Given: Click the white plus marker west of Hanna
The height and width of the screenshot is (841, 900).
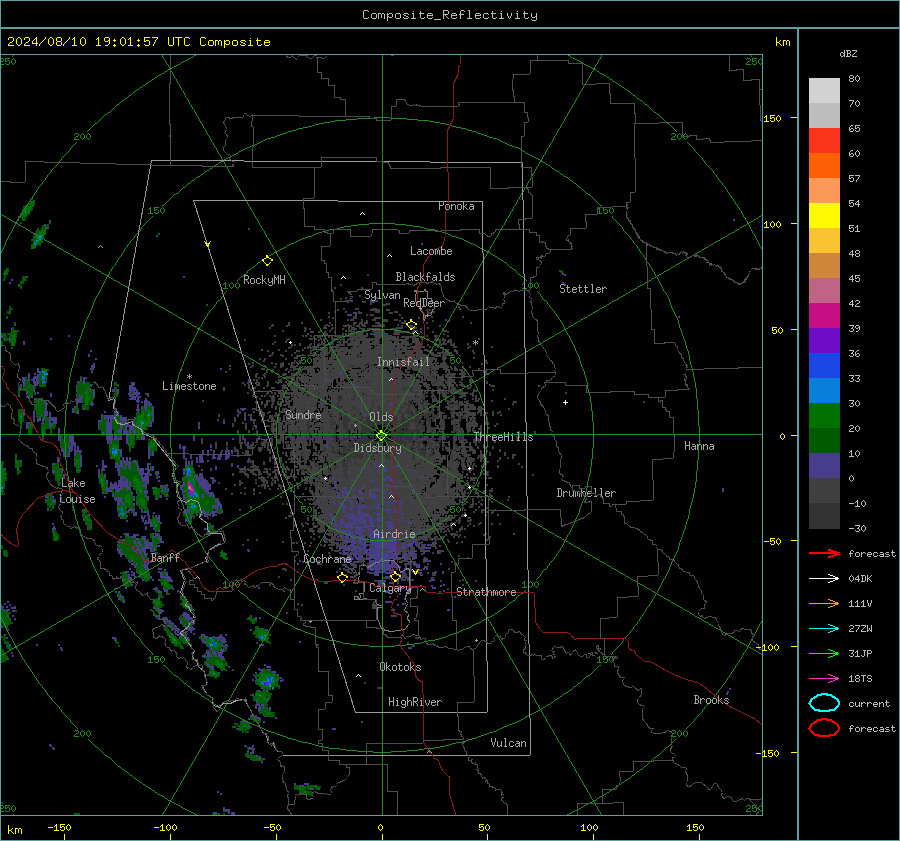Looking at the screenshot, I should click(x=565, y=402).
